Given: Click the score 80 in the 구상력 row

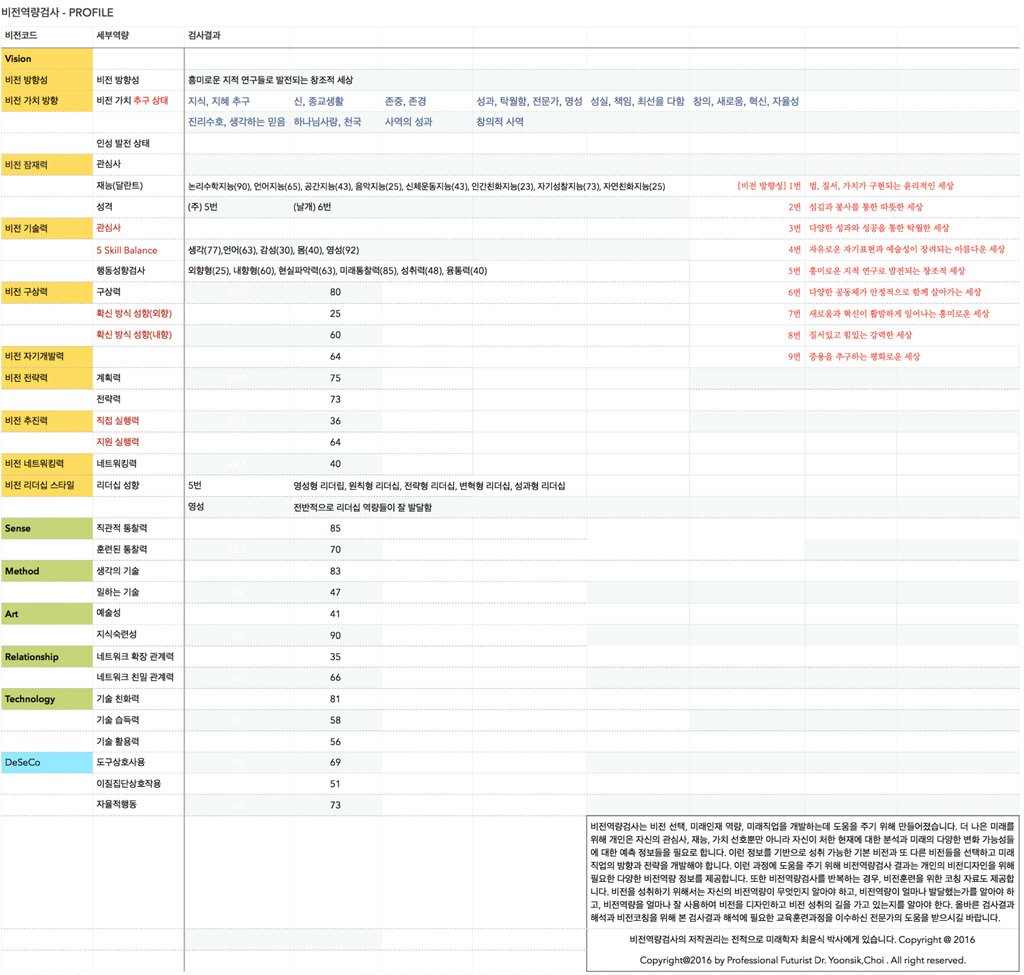Looking at the screenshot, I should [335, 292].
